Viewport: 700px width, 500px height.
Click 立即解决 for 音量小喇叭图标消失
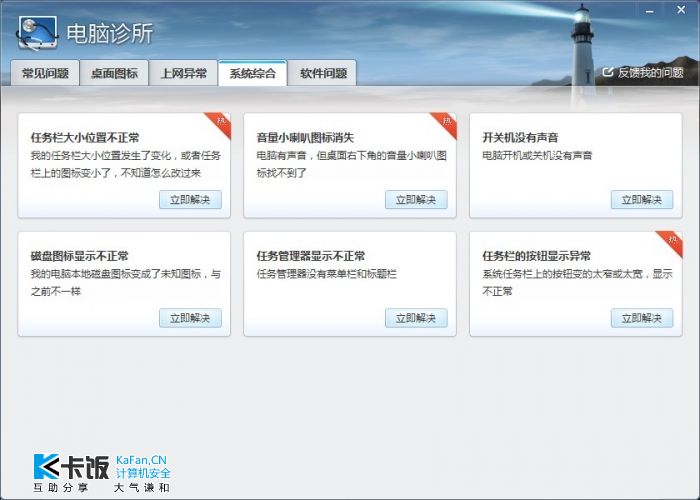click(416, 200)
